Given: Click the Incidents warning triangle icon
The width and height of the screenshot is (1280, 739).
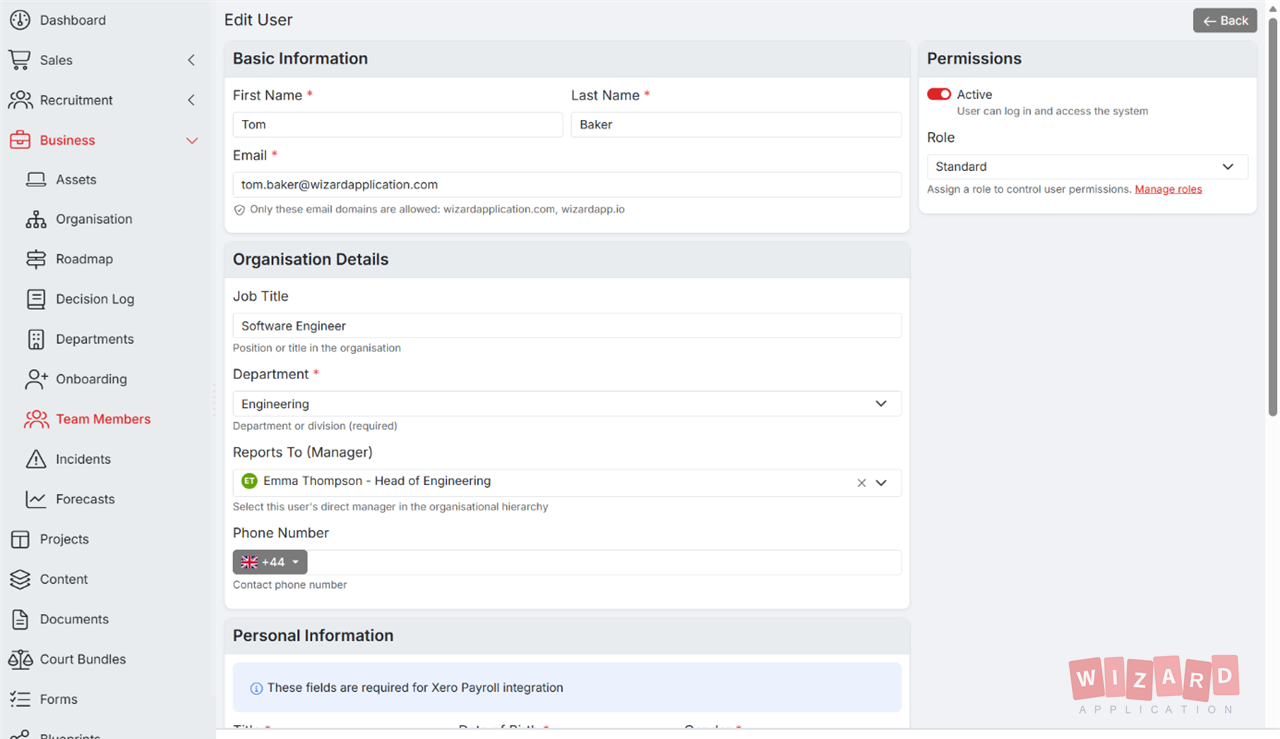Looking at the screenshot, I should (36, 459).
